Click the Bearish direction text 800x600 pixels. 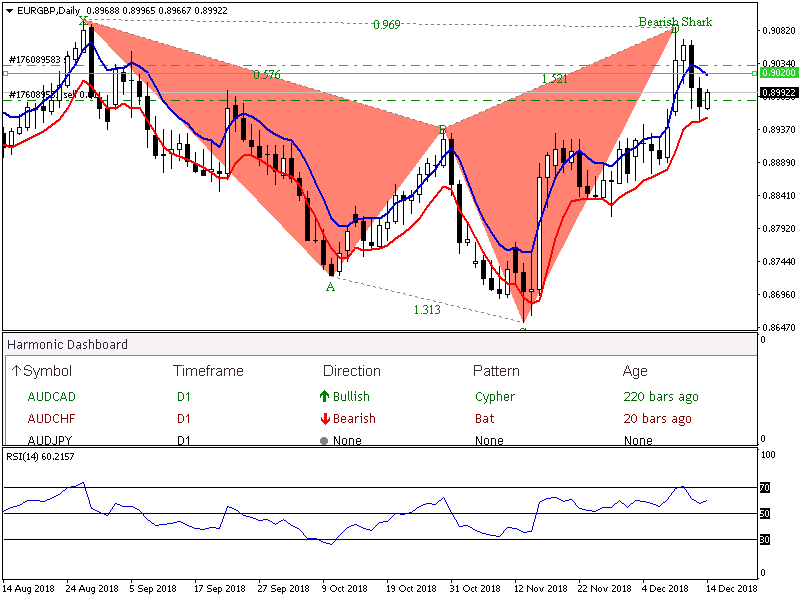[x=354, y=418]
